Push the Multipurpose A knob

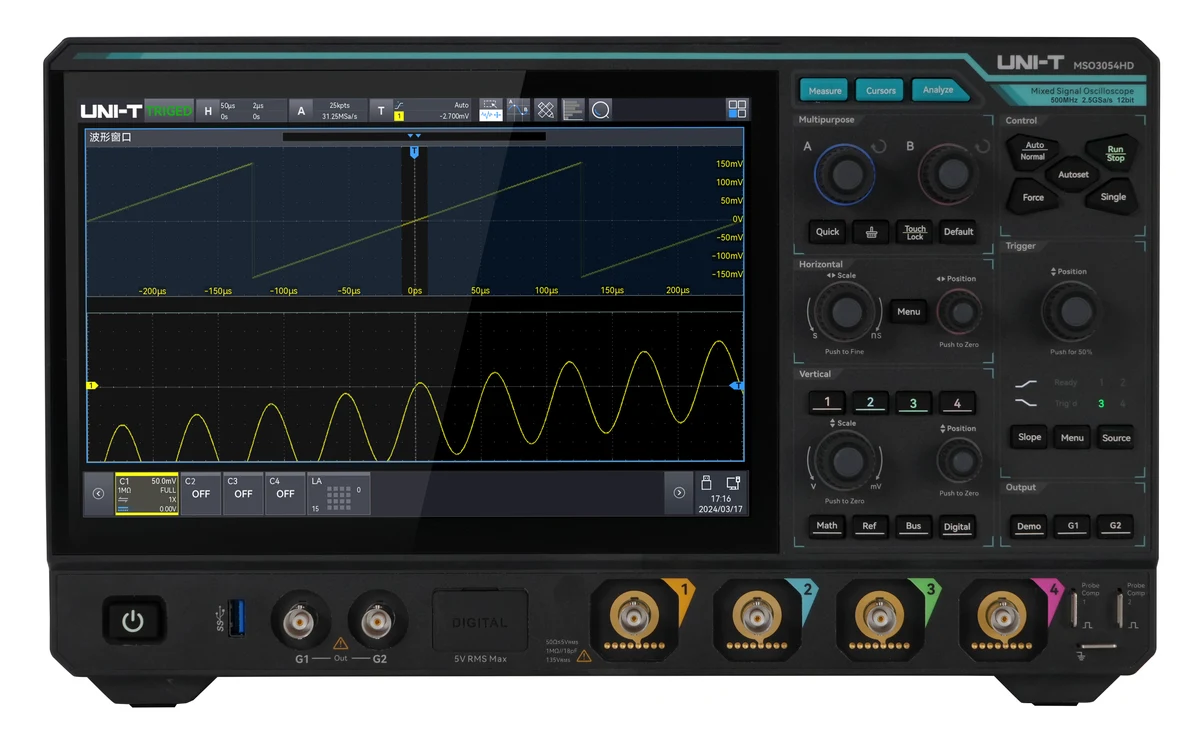(x=846, y=174)
